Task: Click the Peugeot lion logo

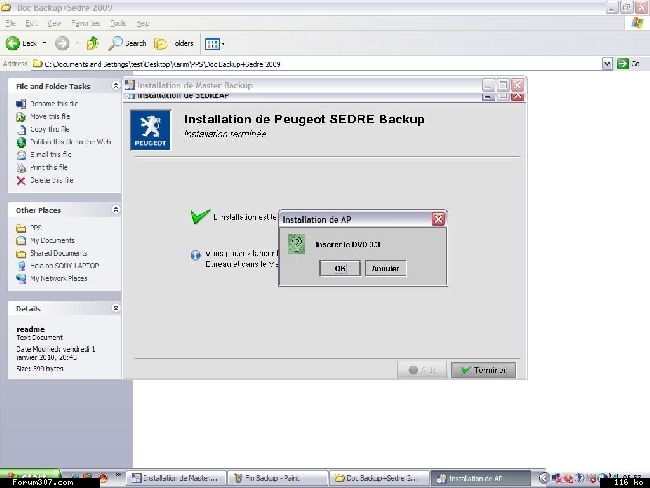Action: point(150,130)
